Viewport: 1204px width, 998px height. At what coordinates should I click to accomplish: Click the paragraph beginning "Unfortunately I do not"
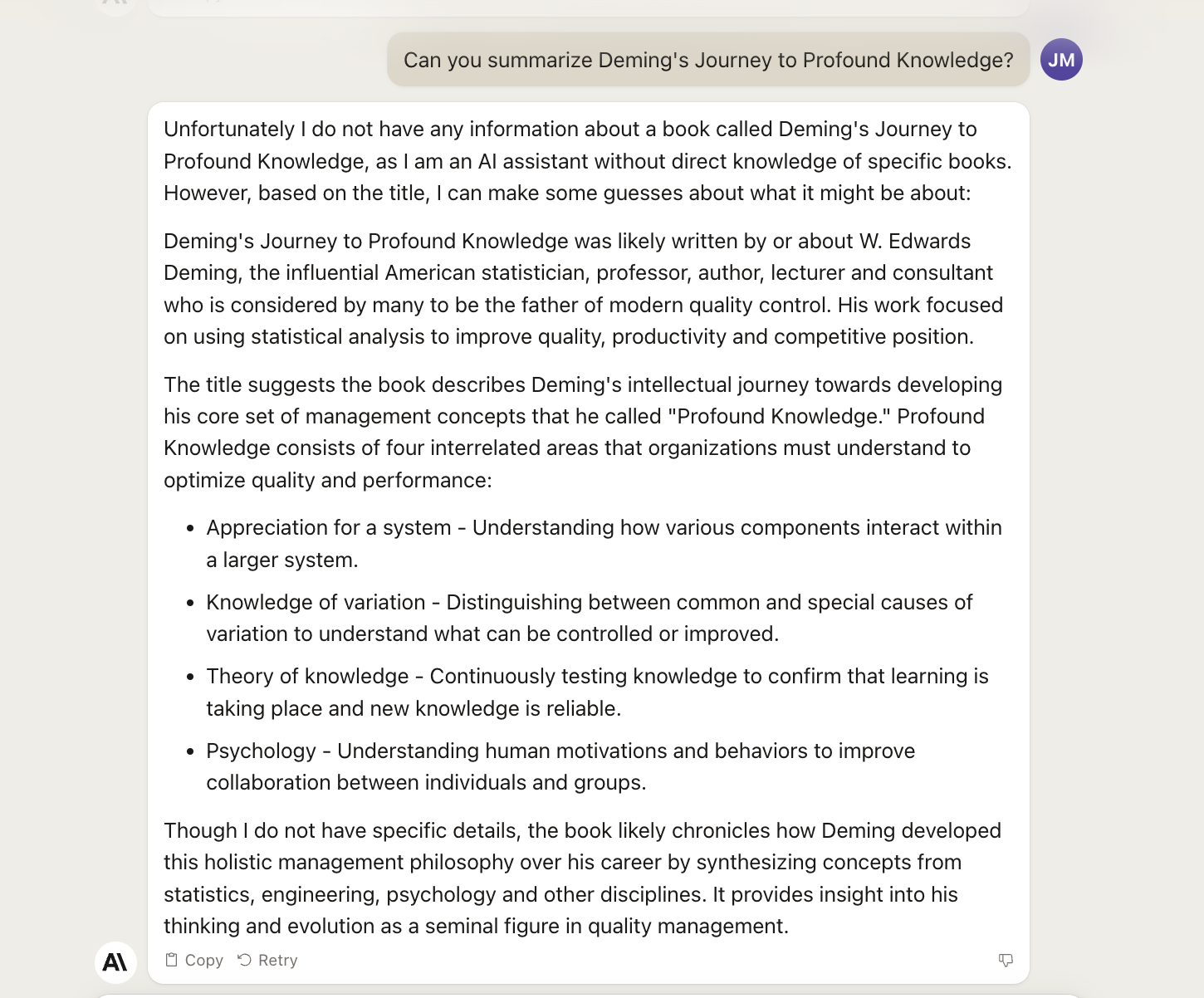[588, 161]
